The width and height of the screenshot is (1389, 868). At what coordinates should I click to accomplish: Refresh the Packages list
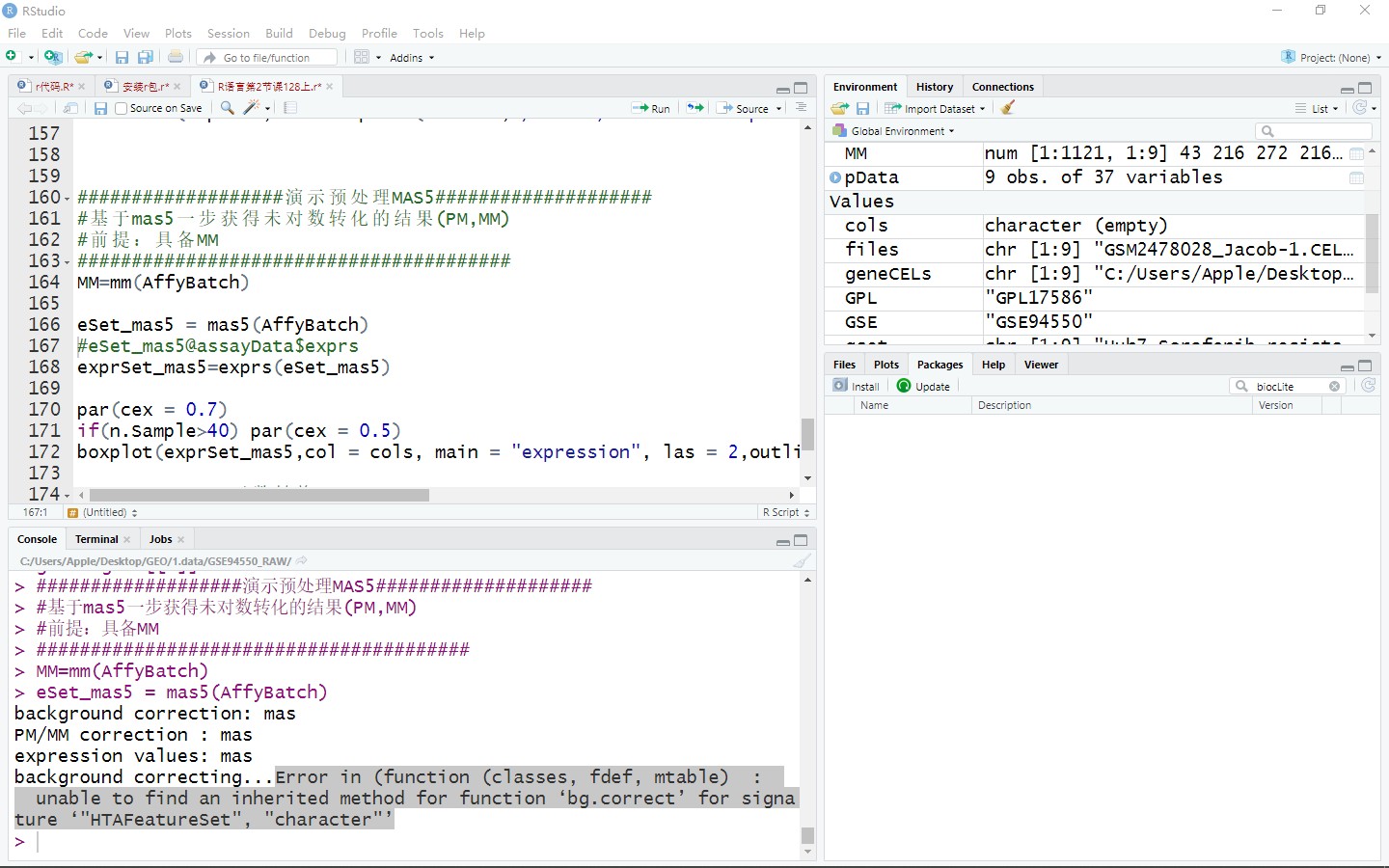pyautogui.click(x=1368, y=386)
